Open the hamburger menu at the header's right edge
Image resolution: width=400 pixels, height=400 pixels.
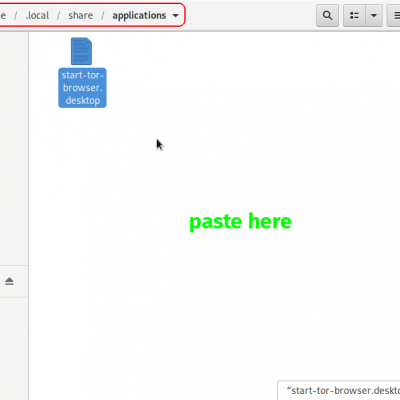click(394, 15)
